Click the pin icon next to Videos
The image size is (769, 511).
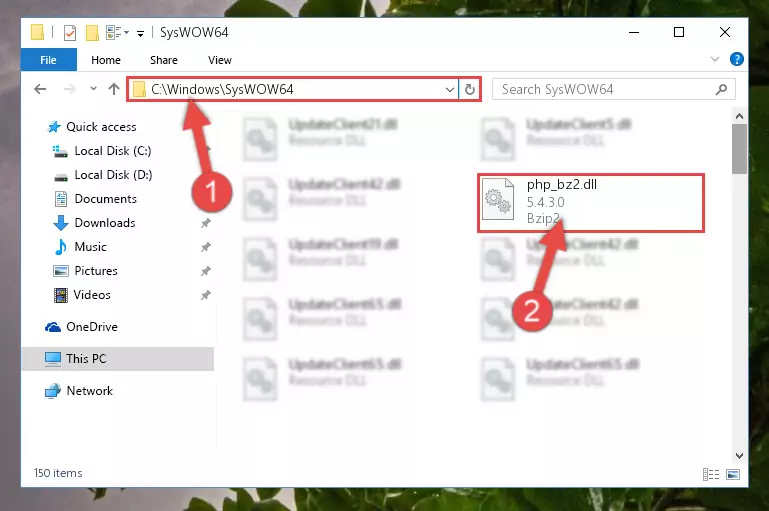[x=205, y=295]
